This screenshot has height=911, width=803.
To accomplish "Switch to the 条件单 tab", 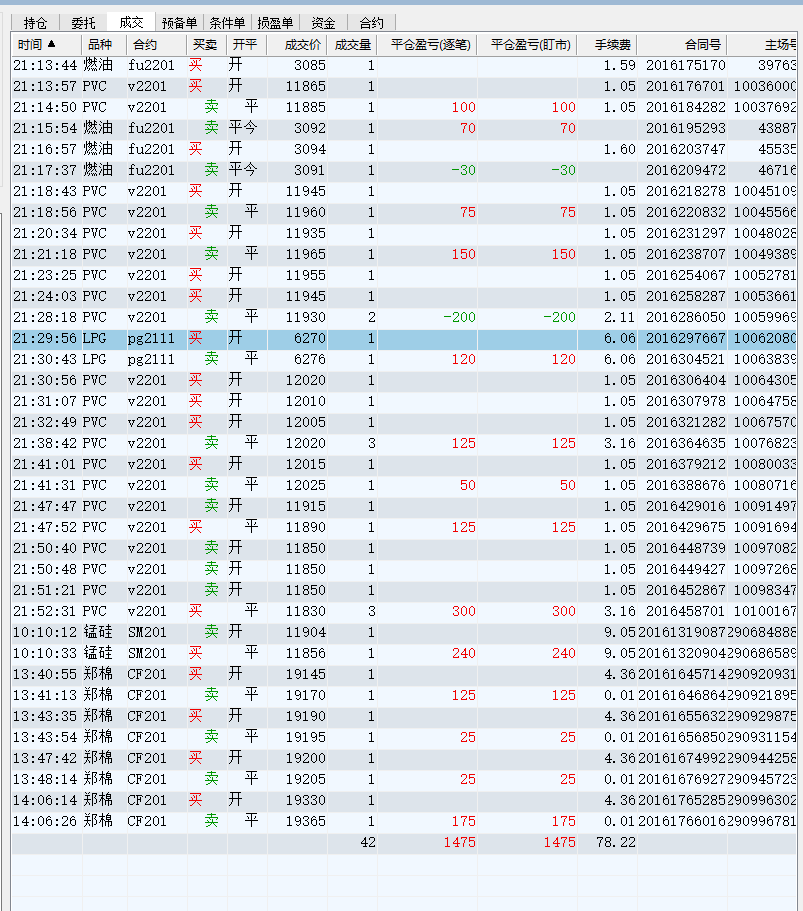I will 227,23.
